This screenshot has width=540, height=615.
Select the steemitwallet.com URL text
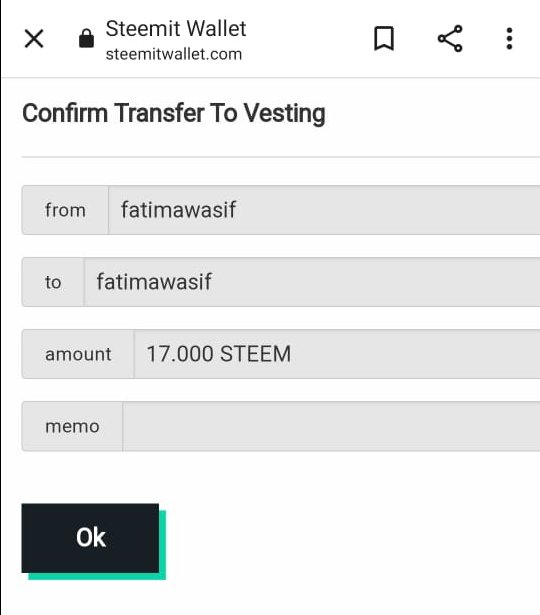tap(174, 54)
